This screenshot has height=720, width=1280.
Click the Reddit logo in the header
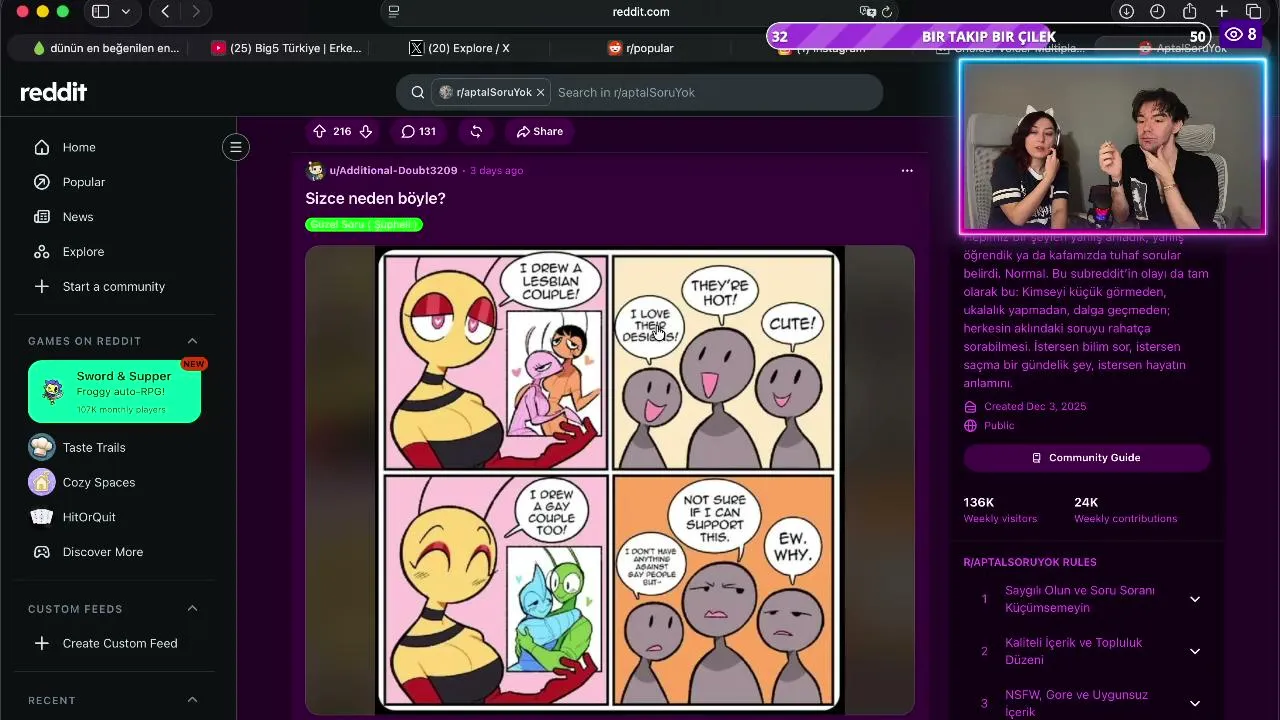54,92
